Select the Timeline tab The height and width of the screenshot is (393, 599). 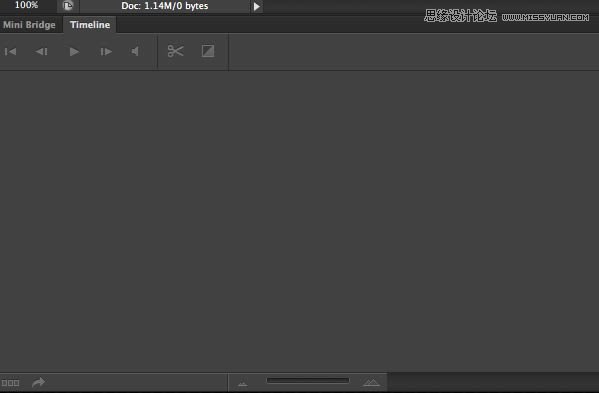tap(90, 25)
